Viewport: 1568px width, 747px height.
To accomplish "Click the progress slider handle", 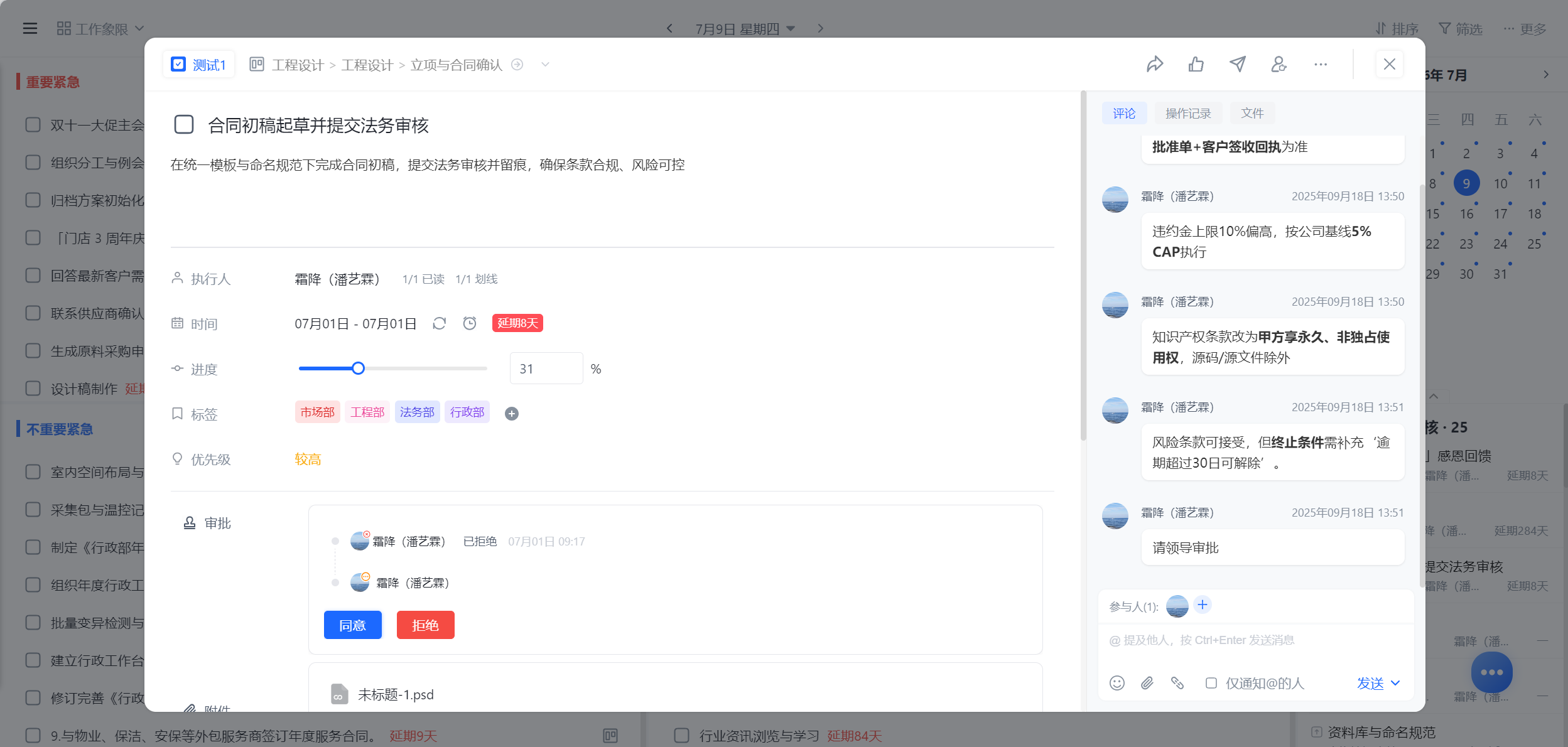I will point(358,368).
